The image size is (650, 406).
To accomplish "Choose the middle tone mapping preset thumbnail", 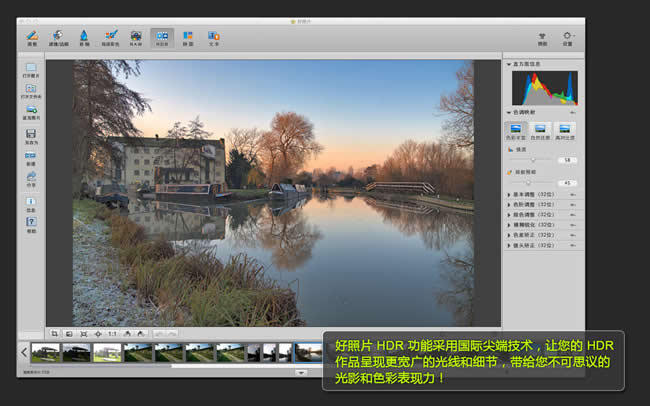I will tap(540, 131).
